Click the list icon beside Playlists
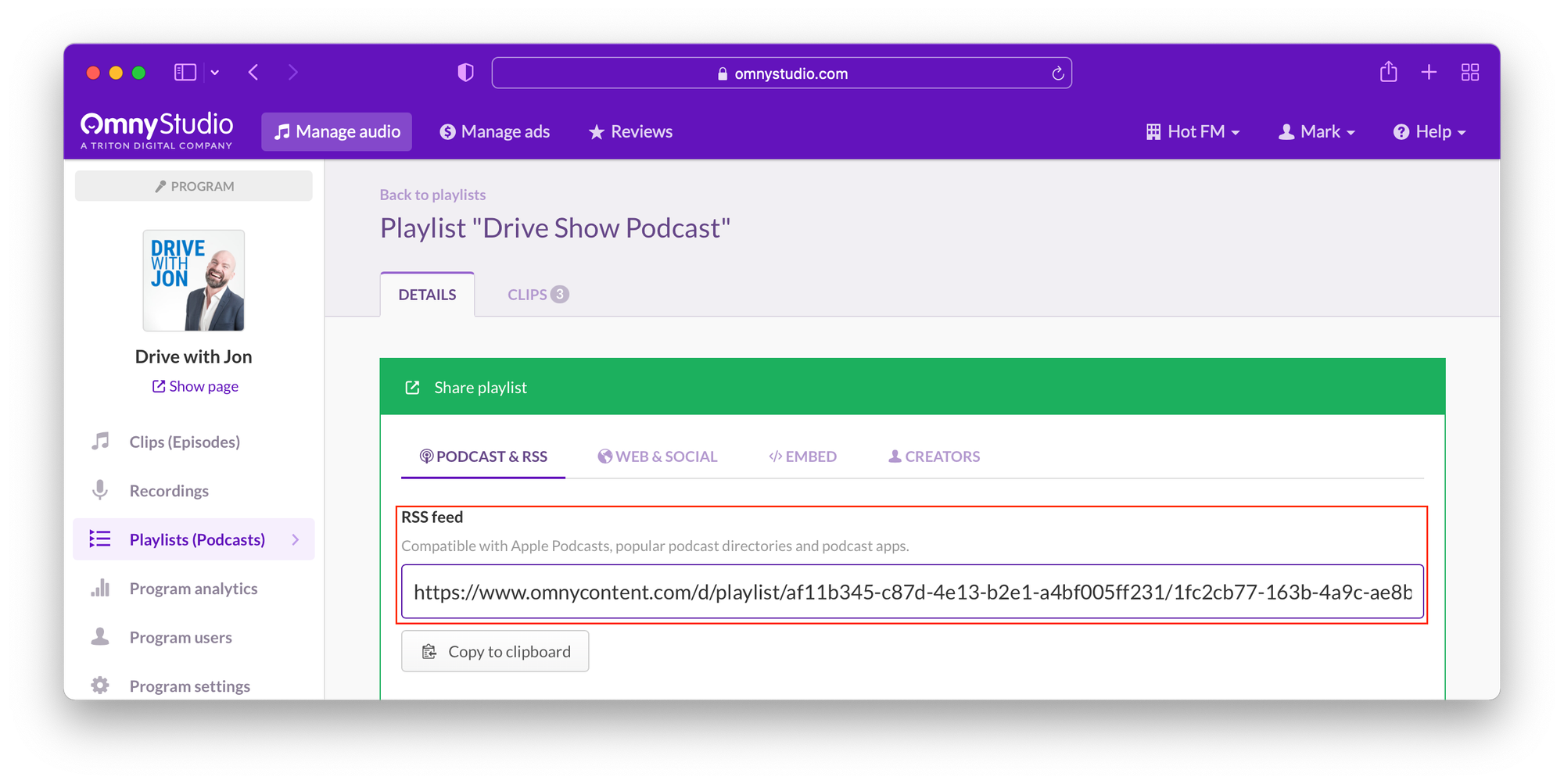The height and width of the screenshot is (784, 1564). tap(100, 539)
